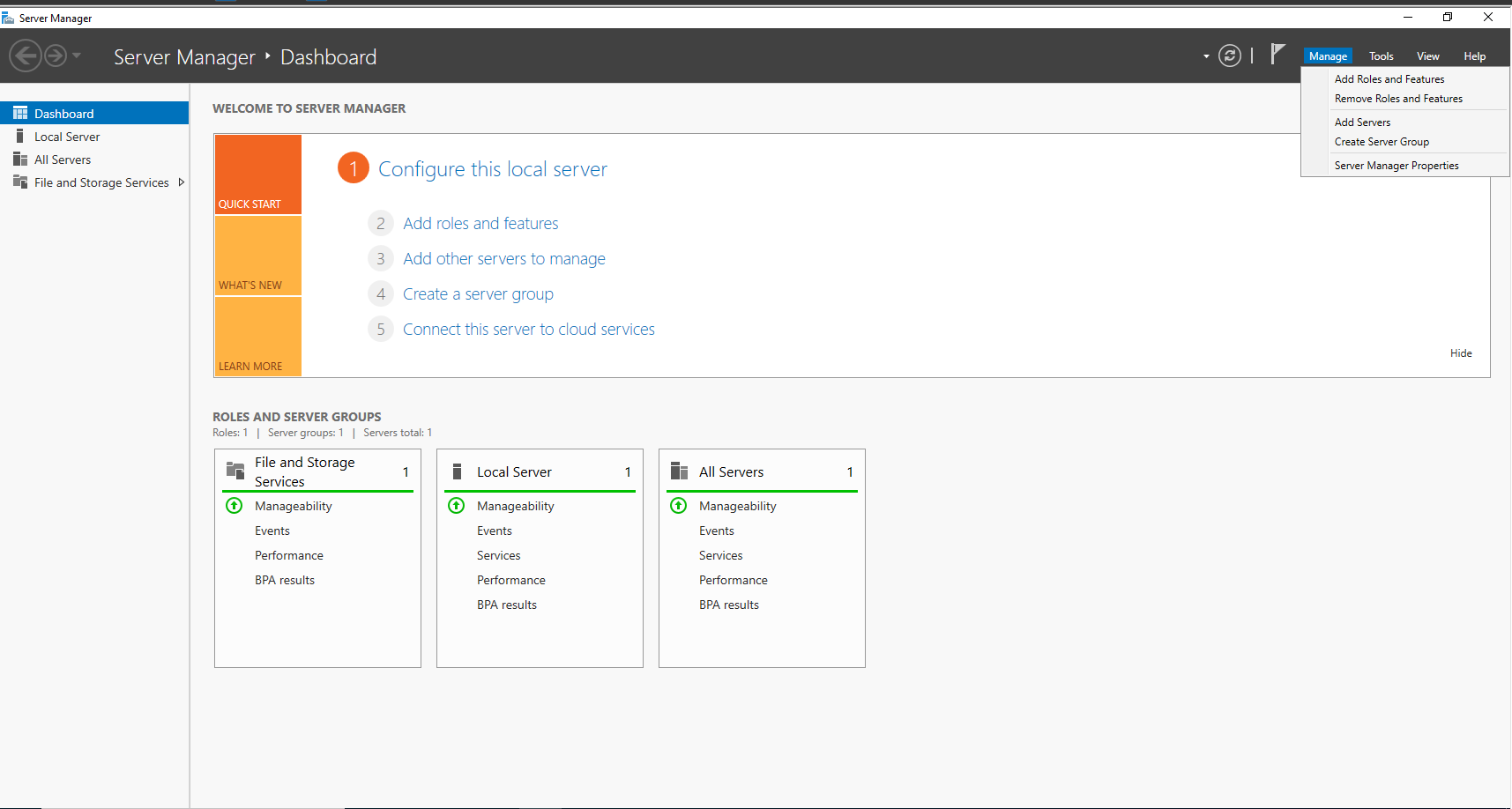The width and height of the screenshot is (1512, 809).
Task: Click the step 3 number circle
Action: [x=381, y=258]
